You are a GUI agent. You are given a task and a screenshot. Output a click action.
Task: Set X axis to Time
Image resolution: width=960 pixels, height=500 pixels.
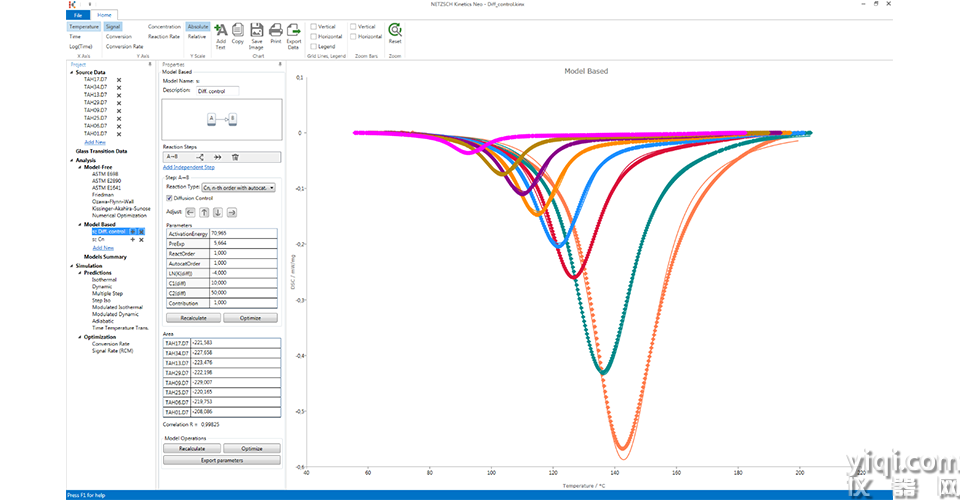point(75,37)
